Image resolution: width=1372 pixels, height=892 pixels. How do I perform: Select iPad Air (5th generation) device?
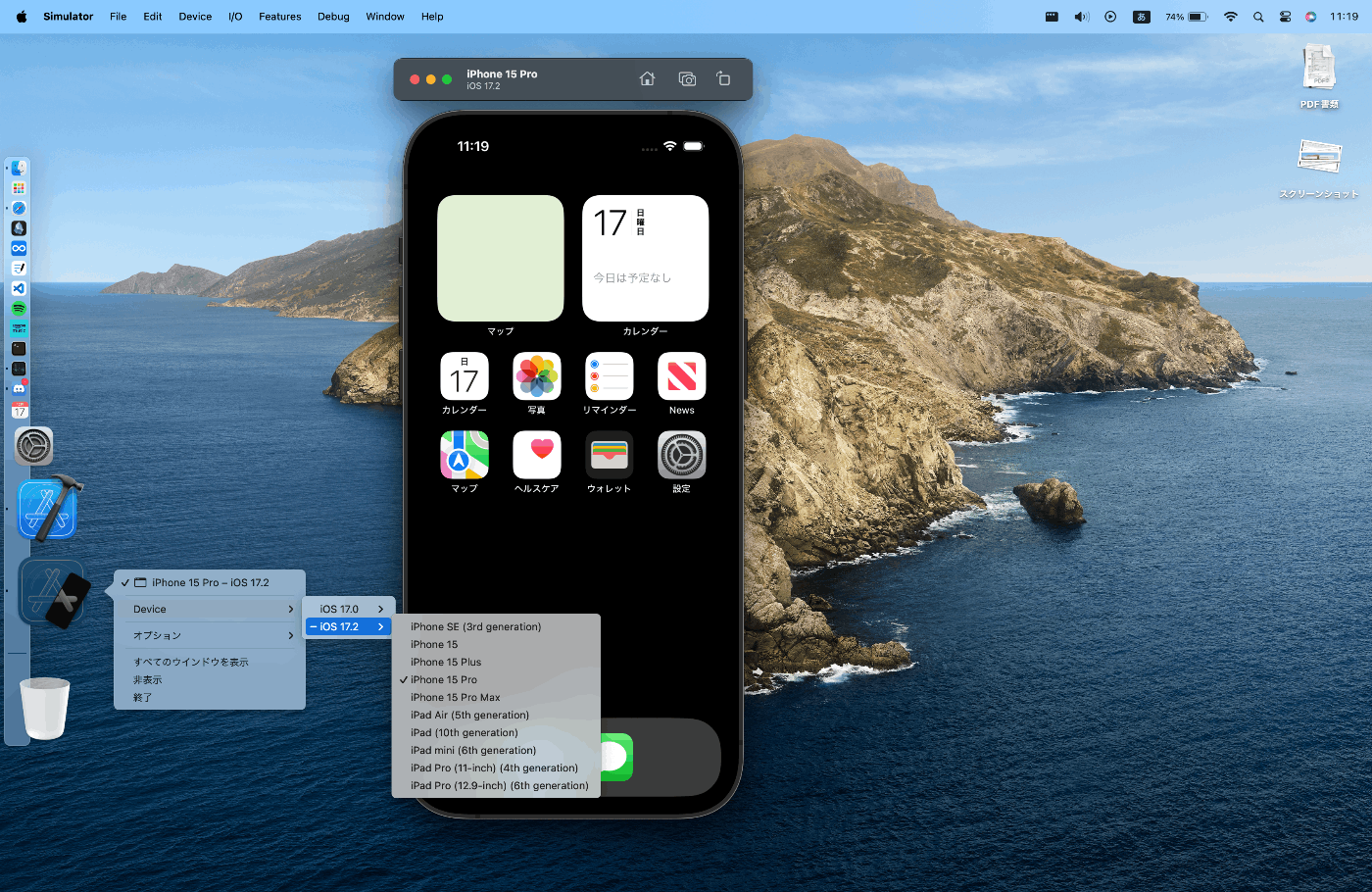click(496, 715)
